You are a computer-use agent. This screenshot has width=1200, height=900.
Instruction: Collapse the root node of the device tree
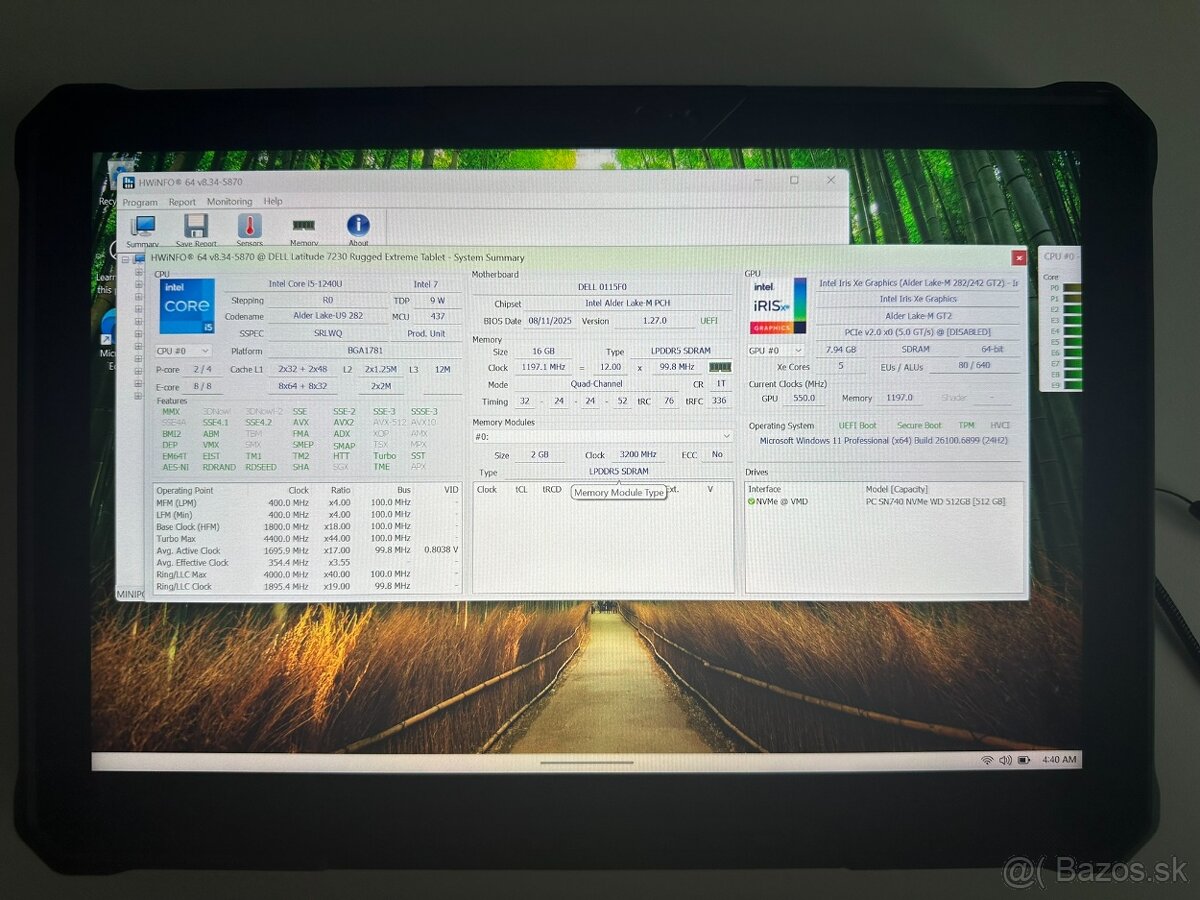click(x=125, y=259)
